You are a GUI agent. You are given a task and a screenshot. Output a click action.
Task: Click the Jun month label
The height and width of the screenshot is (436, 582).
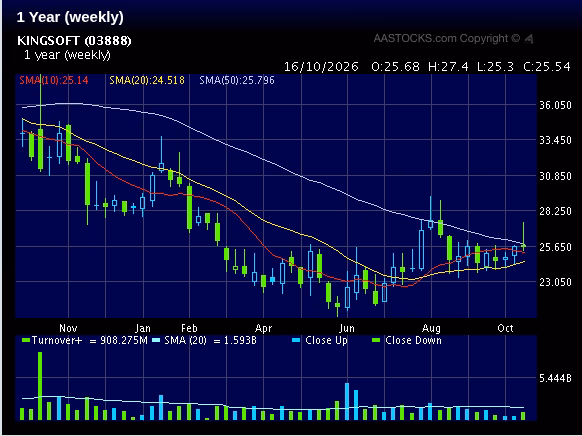(347, 328)
